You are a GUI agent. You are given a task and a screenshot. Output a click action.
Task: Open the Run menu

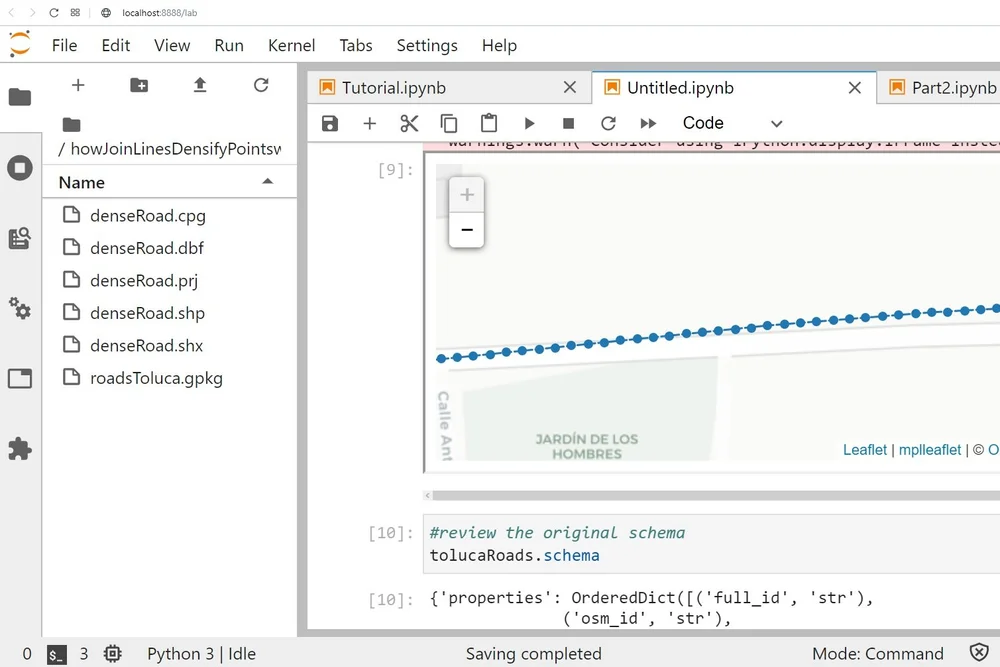(x=229, y=45)
